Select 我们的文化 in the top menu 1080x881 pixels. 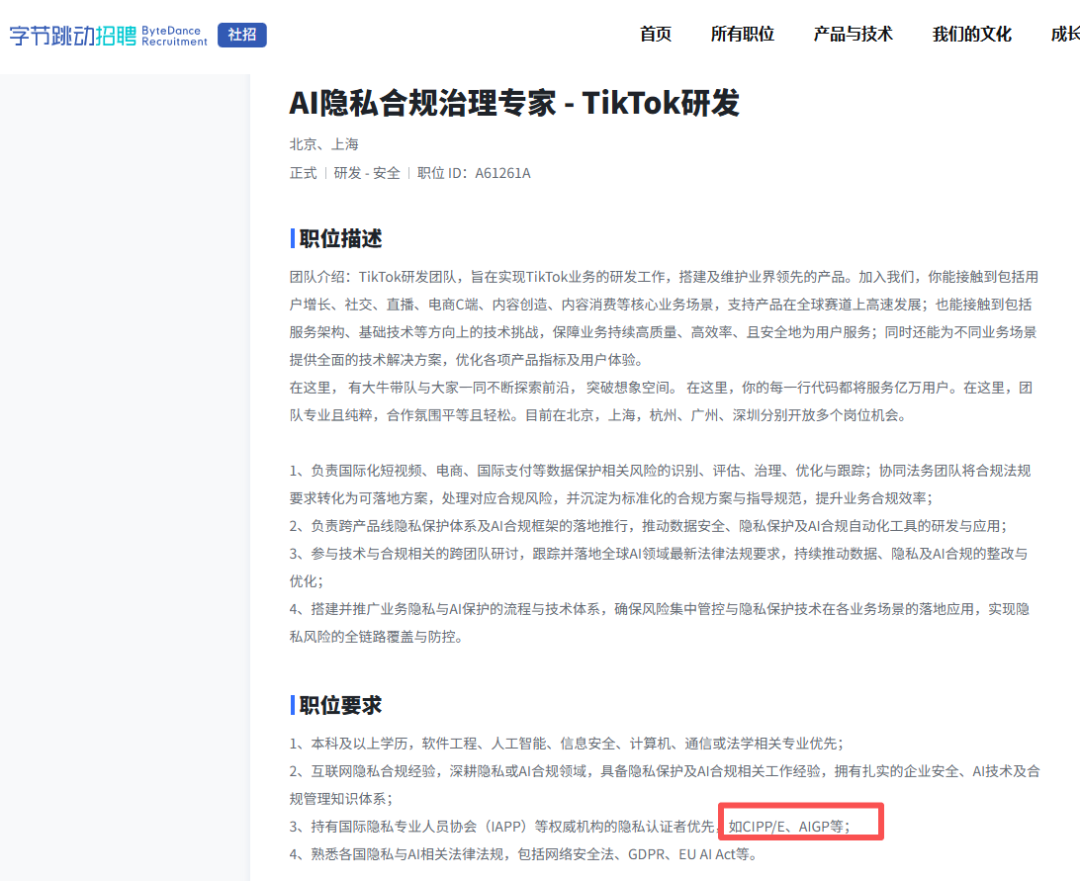(x=971, y=34)
